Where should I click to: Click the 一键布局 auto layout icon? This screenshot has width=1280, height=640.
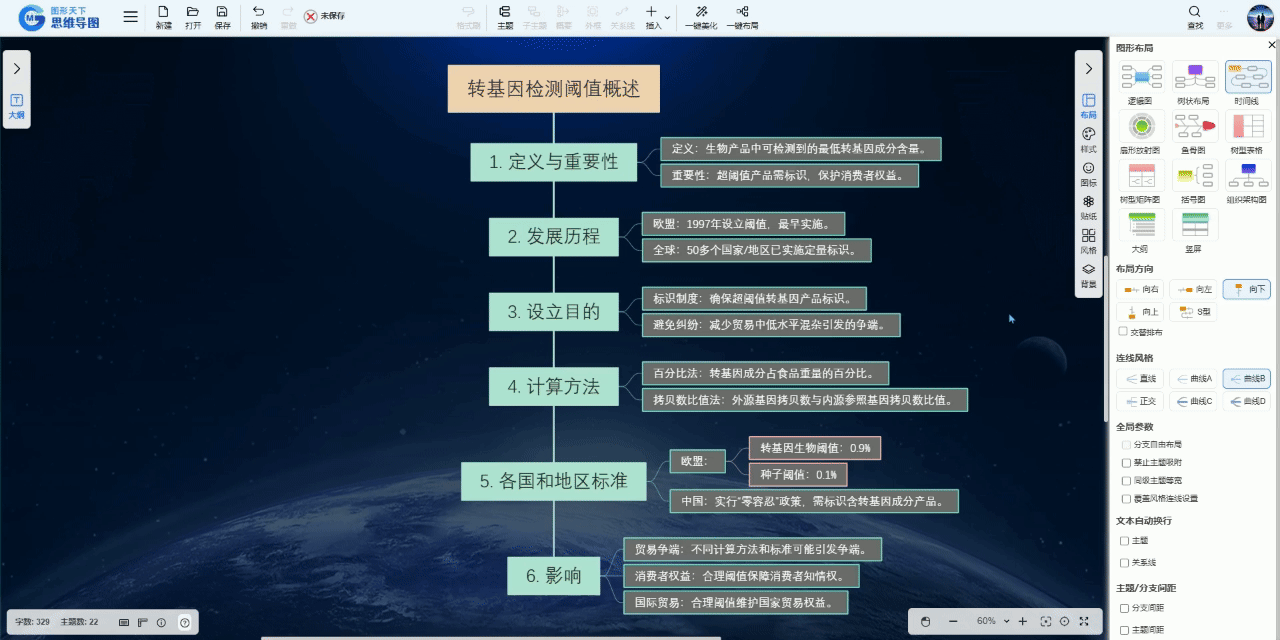[742, 12]
